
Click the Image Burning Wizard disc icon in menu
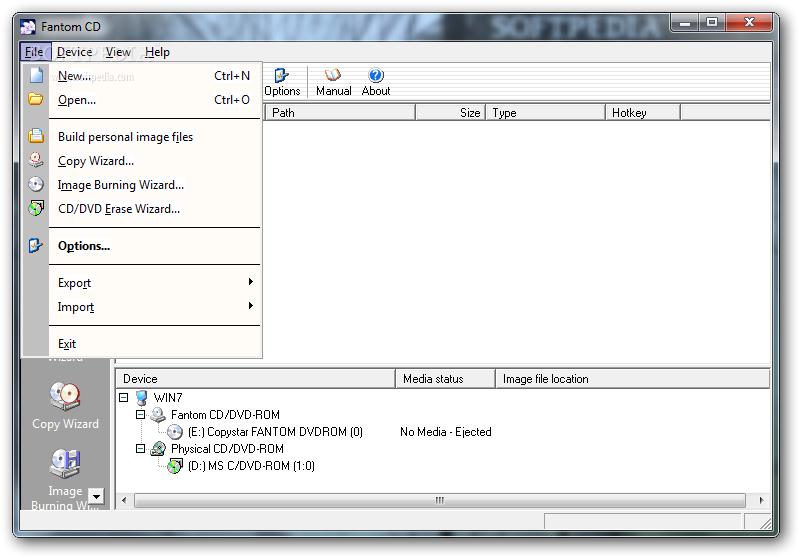[x=36, y=184]
